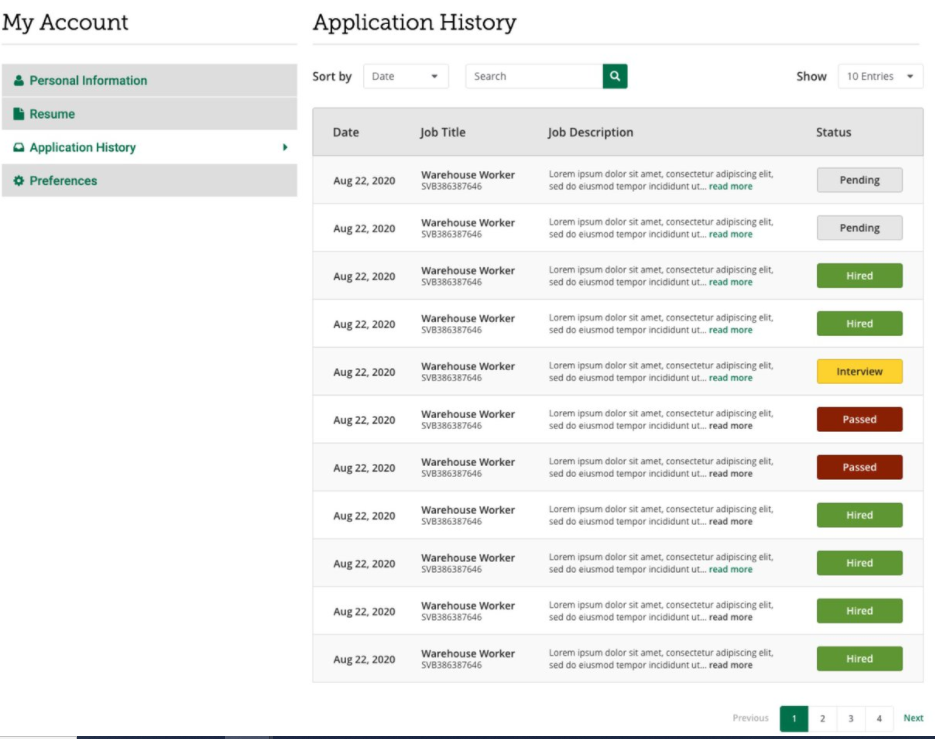Click the My Account heading
The image size is (935, 739).
point(65,23)
